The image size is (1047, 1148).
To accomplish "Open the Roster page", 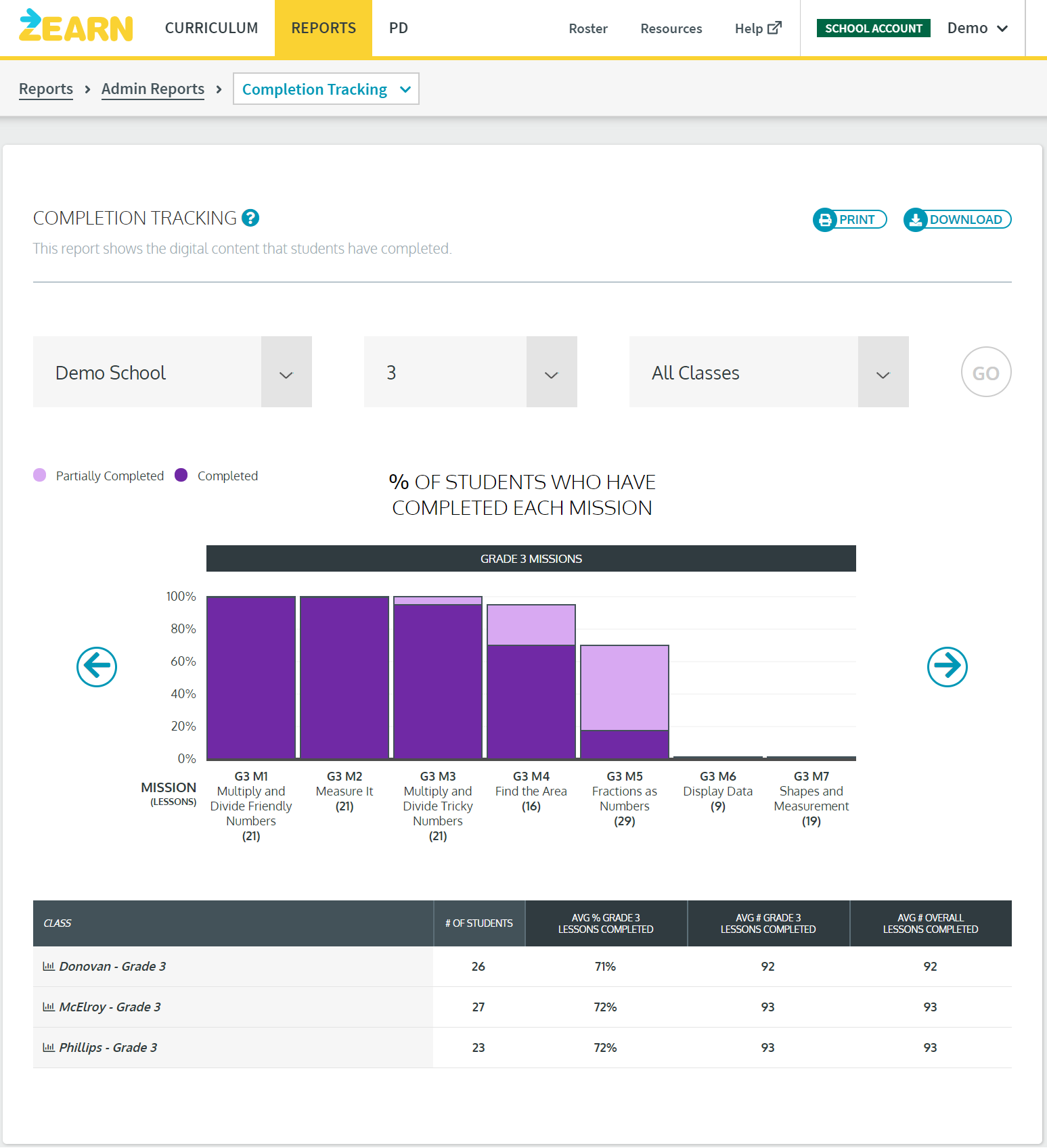I will 588,28.
